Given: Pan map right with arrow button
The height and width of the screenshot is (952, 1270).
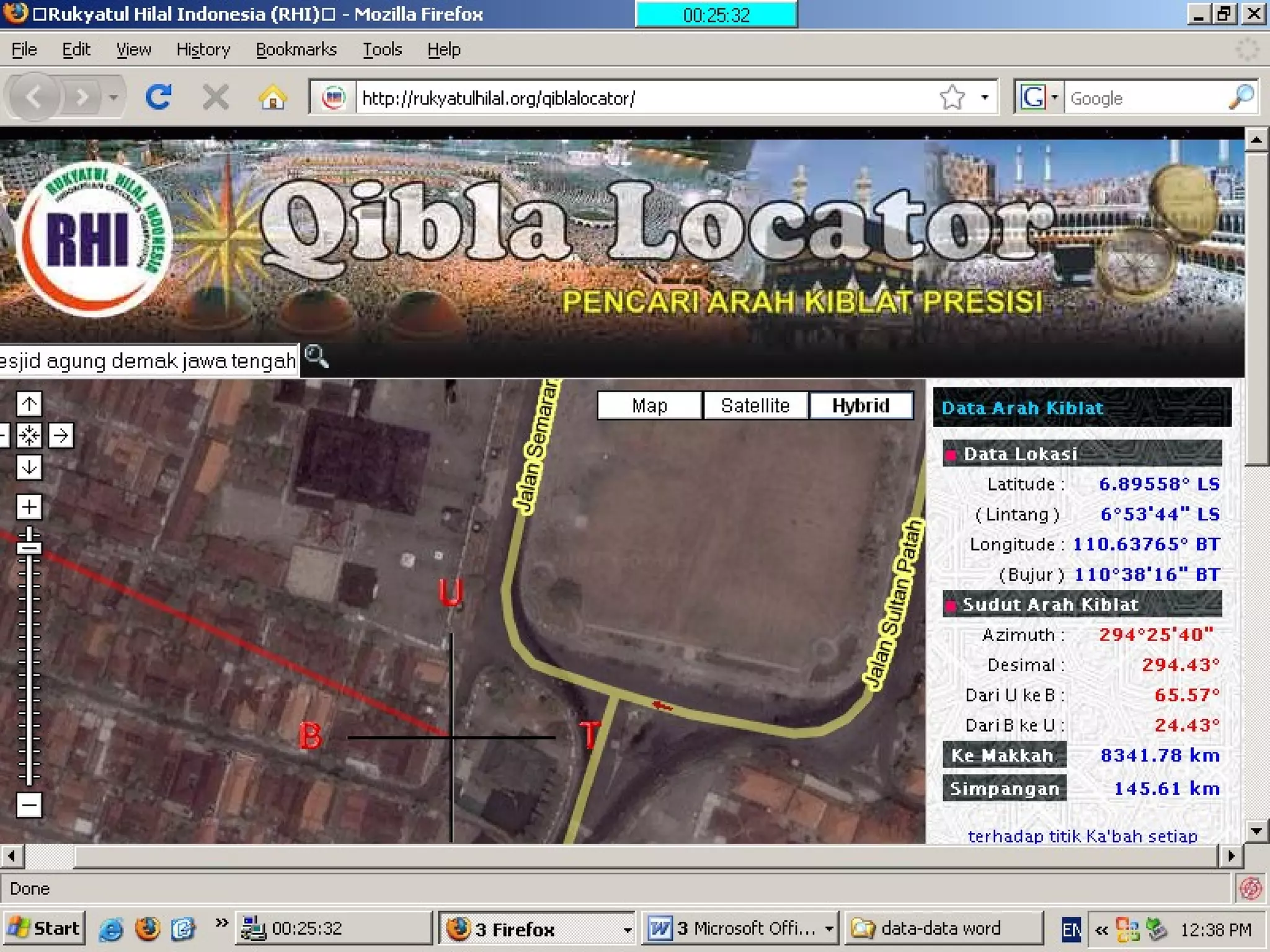Looking at the screenshot, I should coord(61,436).
